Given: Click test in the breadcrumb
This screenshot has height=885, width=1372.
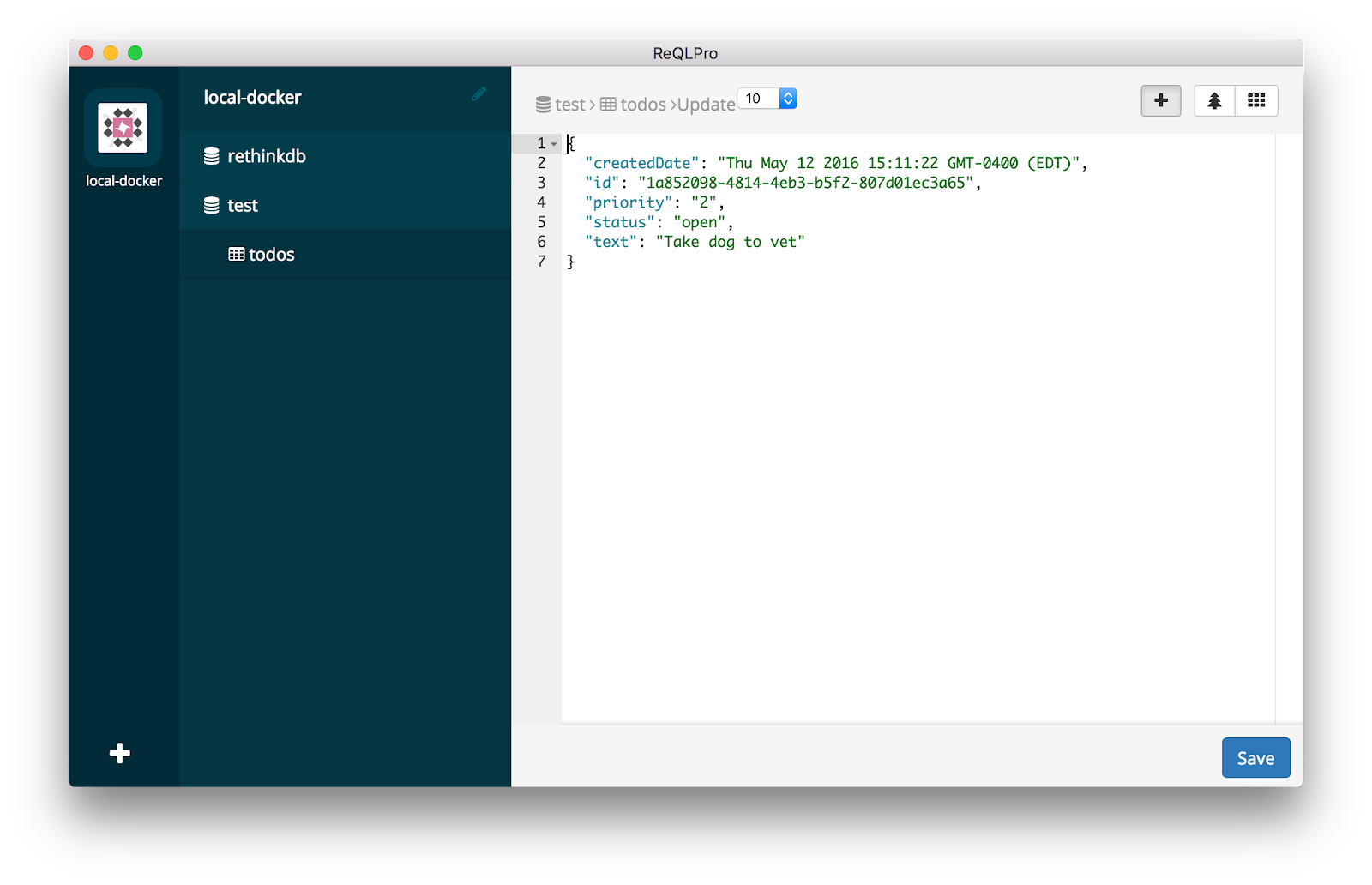Looking at the screenshot, I should [x=570, y=105].
